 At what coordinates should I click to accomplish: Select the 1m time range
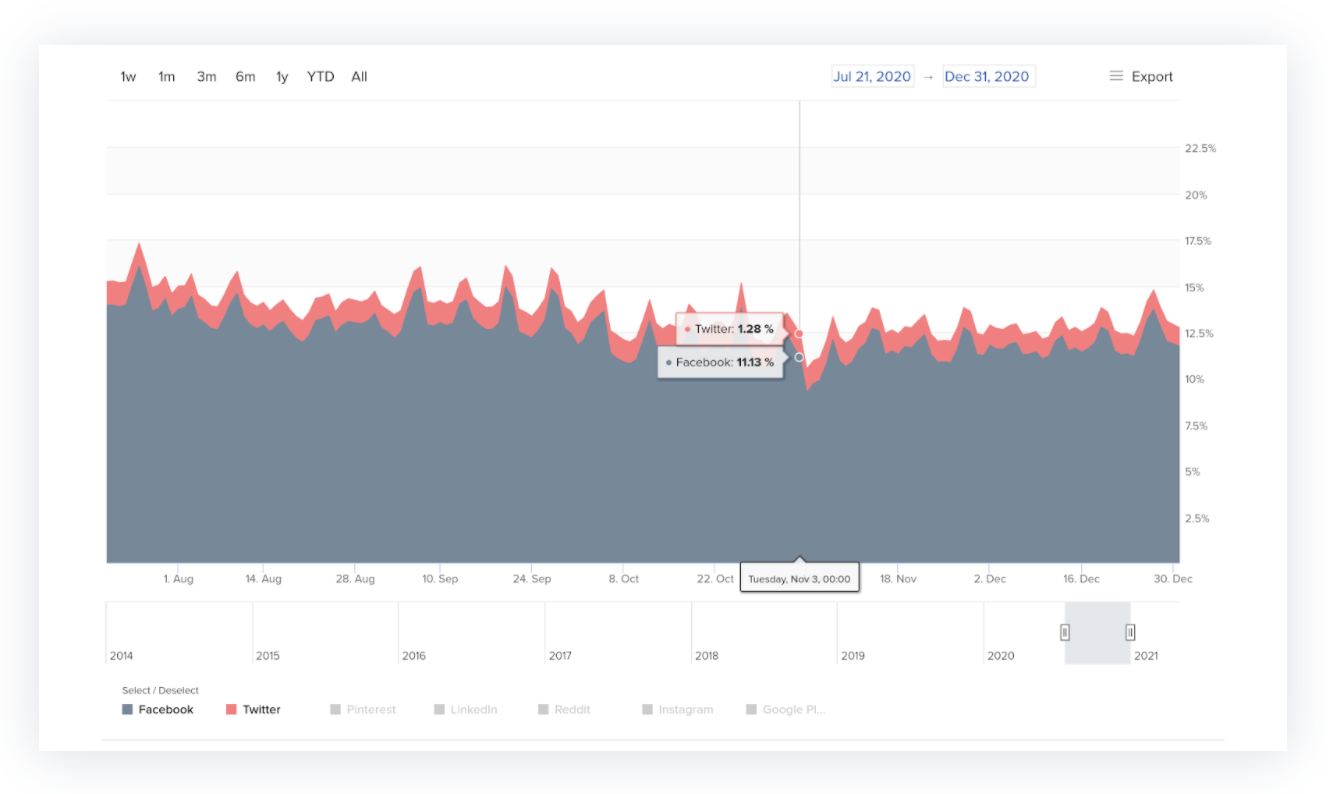(x=166, y=77)
